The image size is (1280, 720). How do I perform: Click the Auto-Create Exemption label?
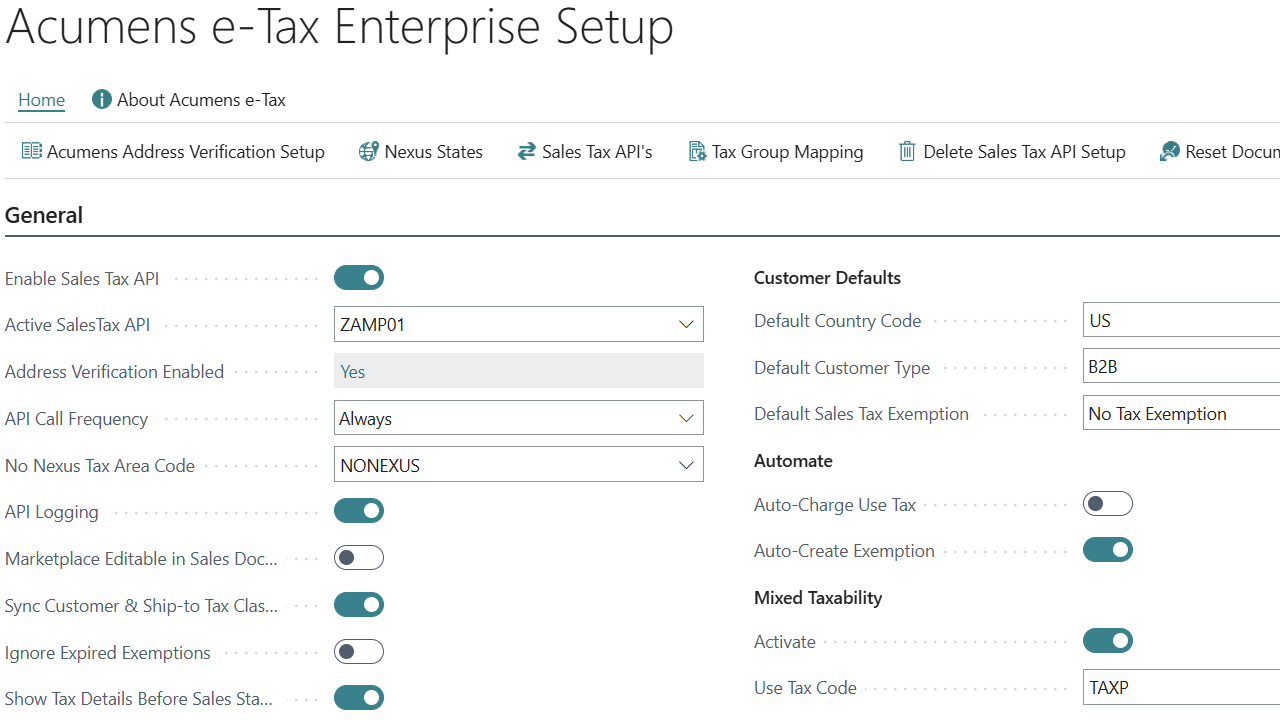tap(844, 551)
